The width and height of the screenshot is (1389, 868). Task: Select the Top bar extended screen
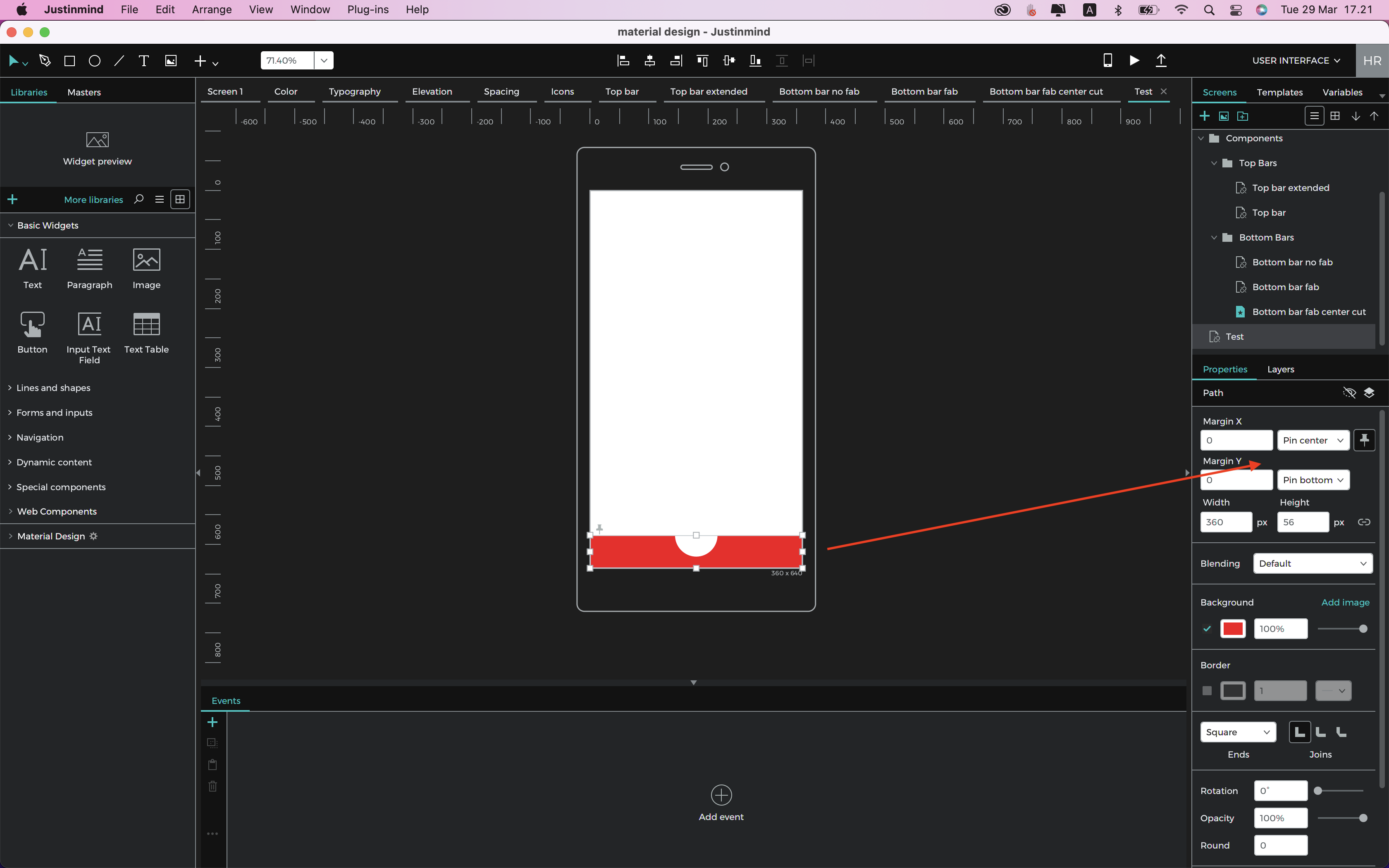tap(1290, 188)
